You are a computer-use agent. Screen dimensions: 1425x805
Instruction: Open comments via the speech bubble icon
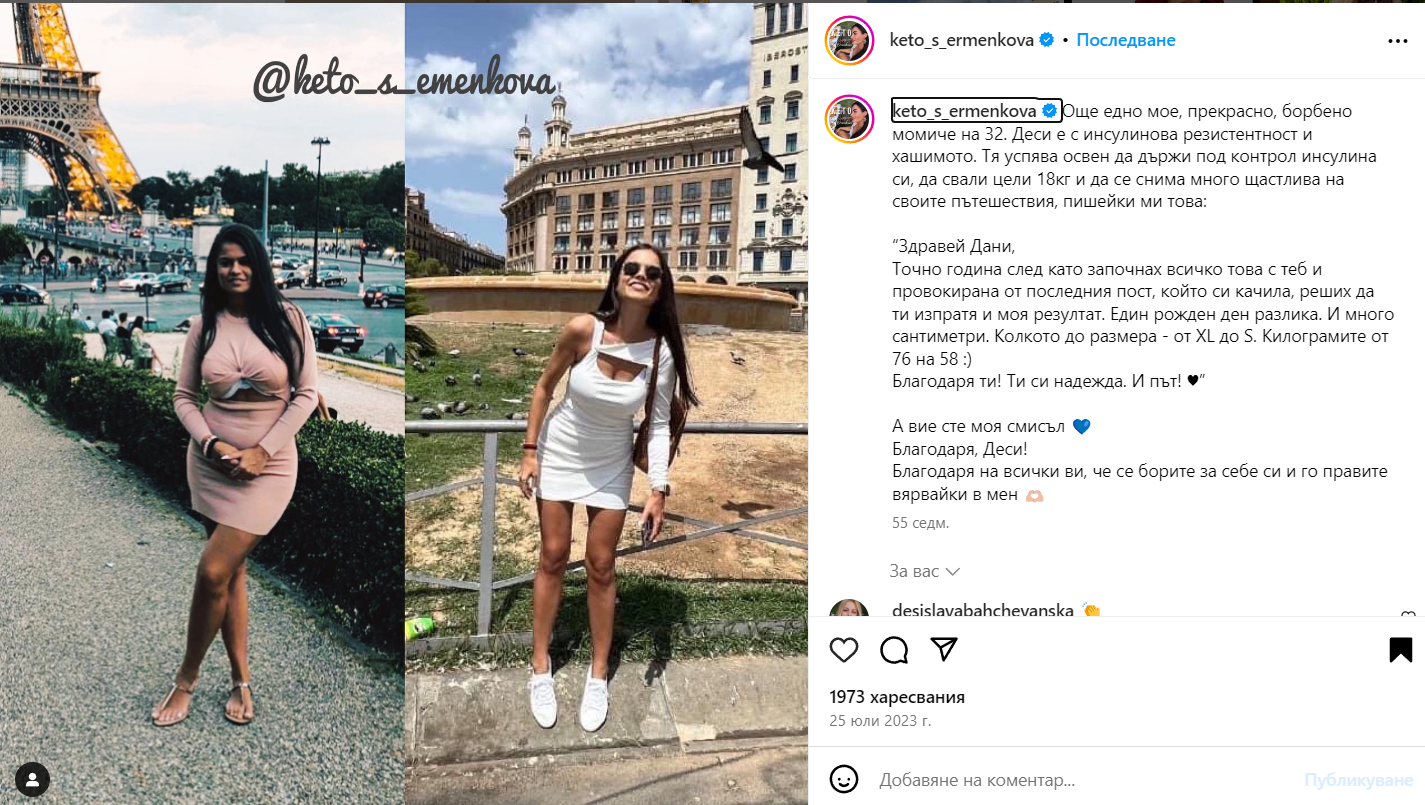click(x=894, y=650)
